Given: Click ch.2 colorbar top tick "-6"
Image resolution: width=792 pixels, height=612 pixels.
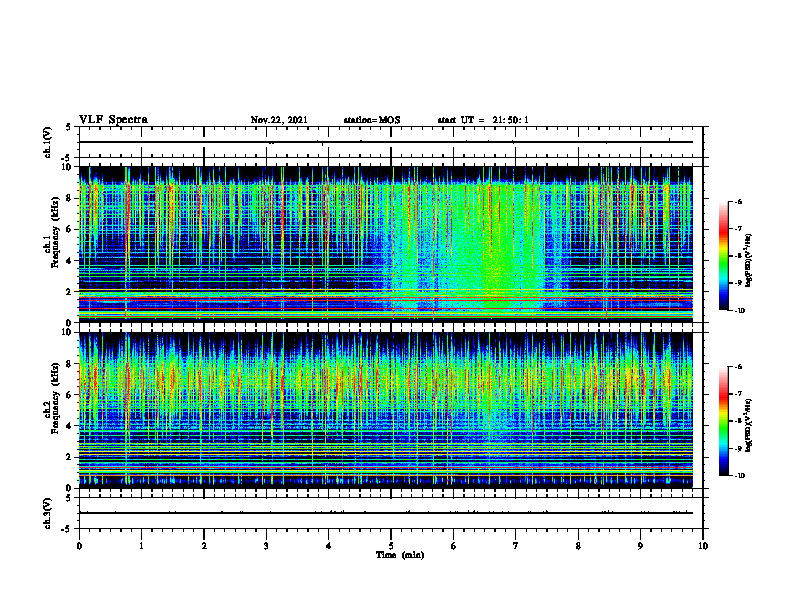Looking at the screenshot, I should [738, 367].
